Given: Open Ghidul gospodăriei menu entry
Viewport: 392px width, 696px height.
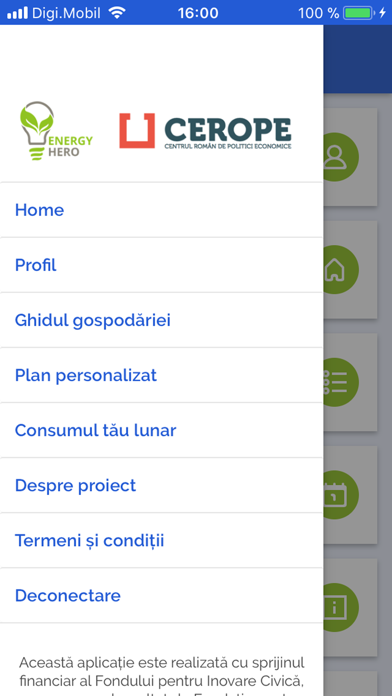Looking at the screenshot, I should coord(162,320).
